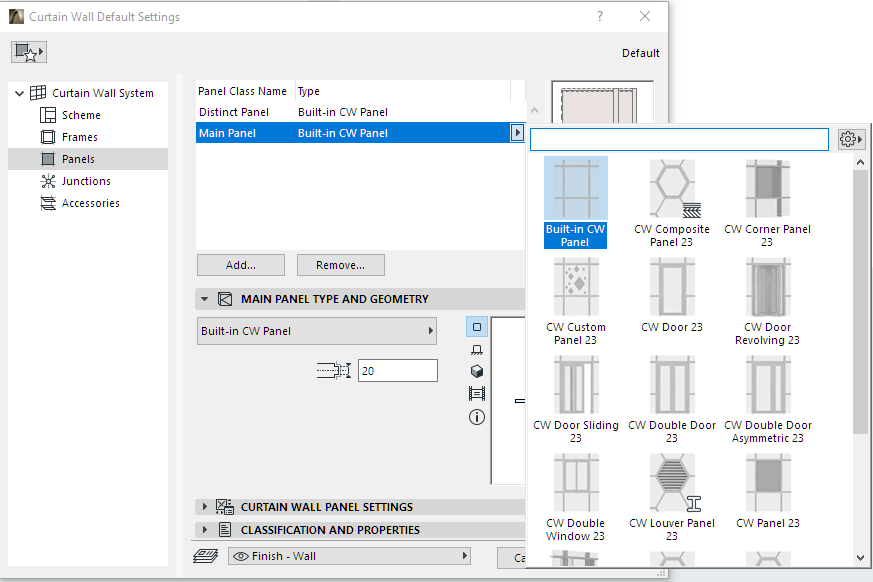Collapse the Main Panel Type and Geometry section

(x=205, y=299)
